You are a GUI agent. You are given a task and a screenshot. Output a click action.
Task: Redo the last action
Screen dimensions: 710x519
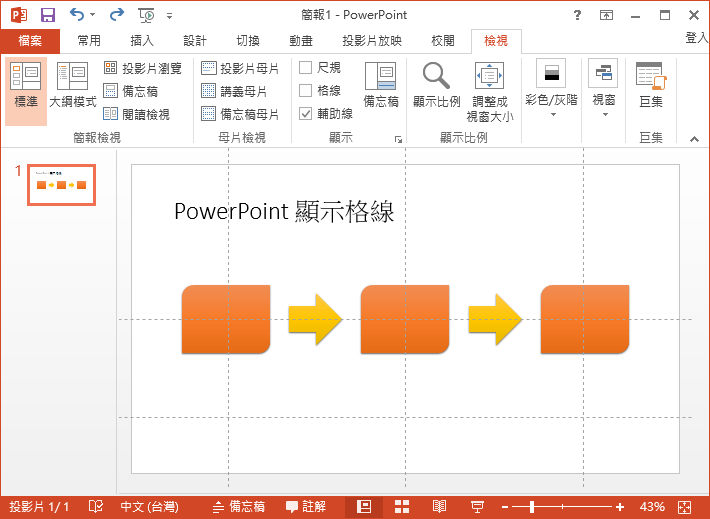(x=116, y=15)
